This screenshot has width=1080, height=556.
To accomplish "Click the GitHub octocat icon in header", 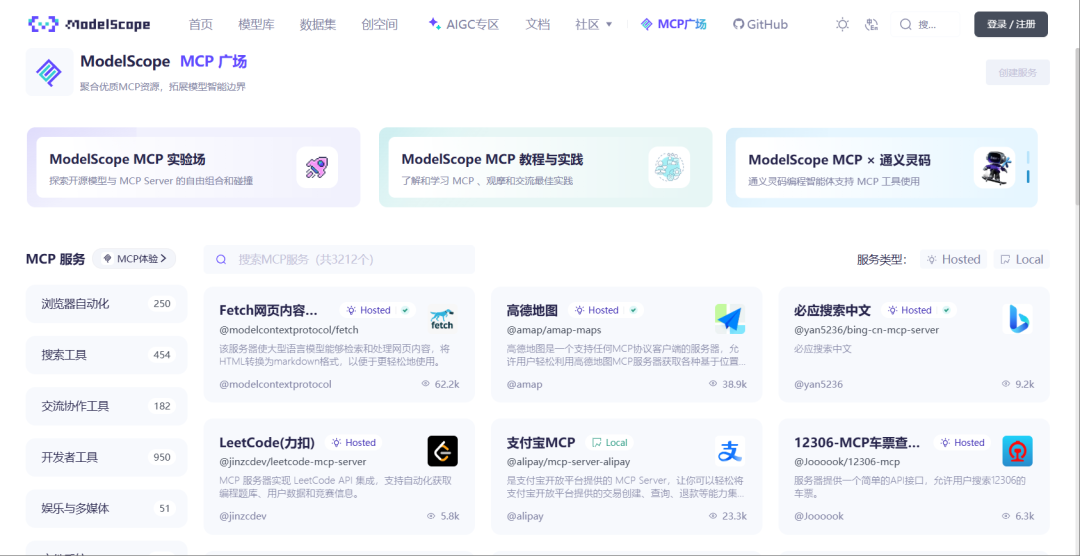I will 738,25.
